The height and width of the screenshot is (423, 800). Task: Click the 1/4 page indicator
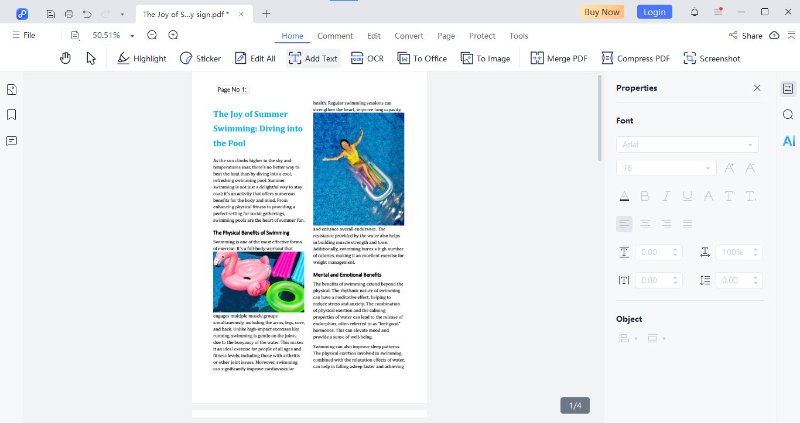point(575,405)
